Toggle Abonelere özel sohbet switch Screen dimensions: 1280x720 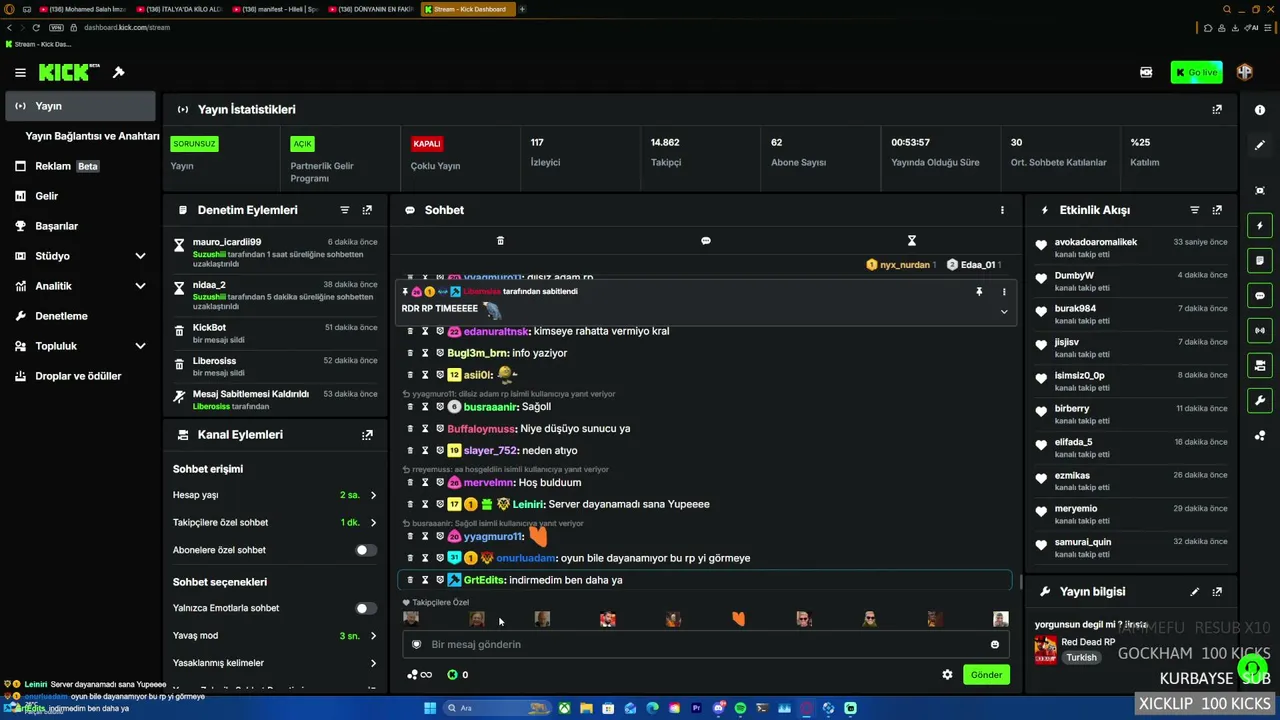(366, 550)
